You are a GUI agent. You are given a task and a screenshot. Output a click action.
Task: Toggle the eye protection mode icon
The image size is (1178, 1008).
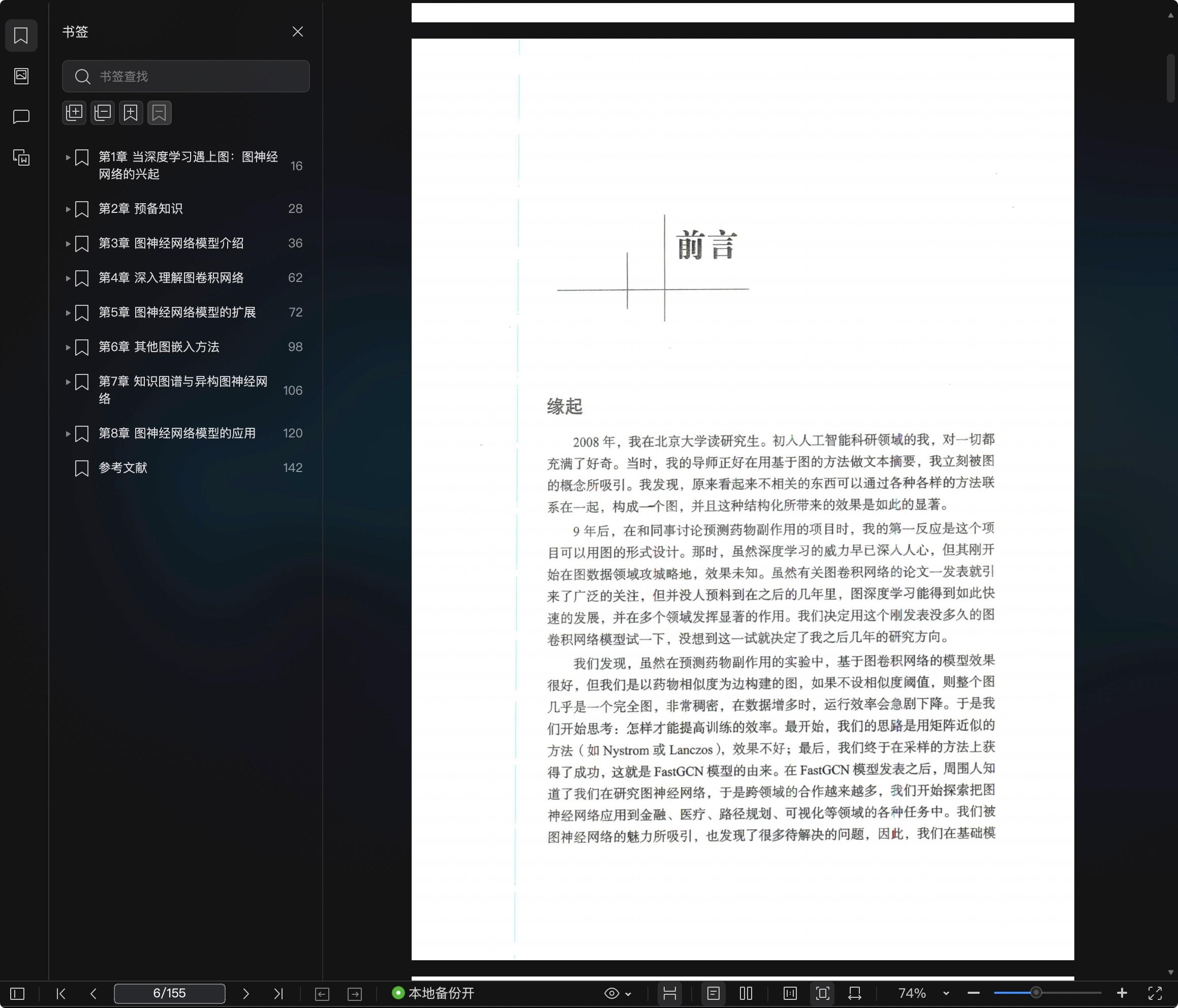pyautogui.click(x=612, y=993)
